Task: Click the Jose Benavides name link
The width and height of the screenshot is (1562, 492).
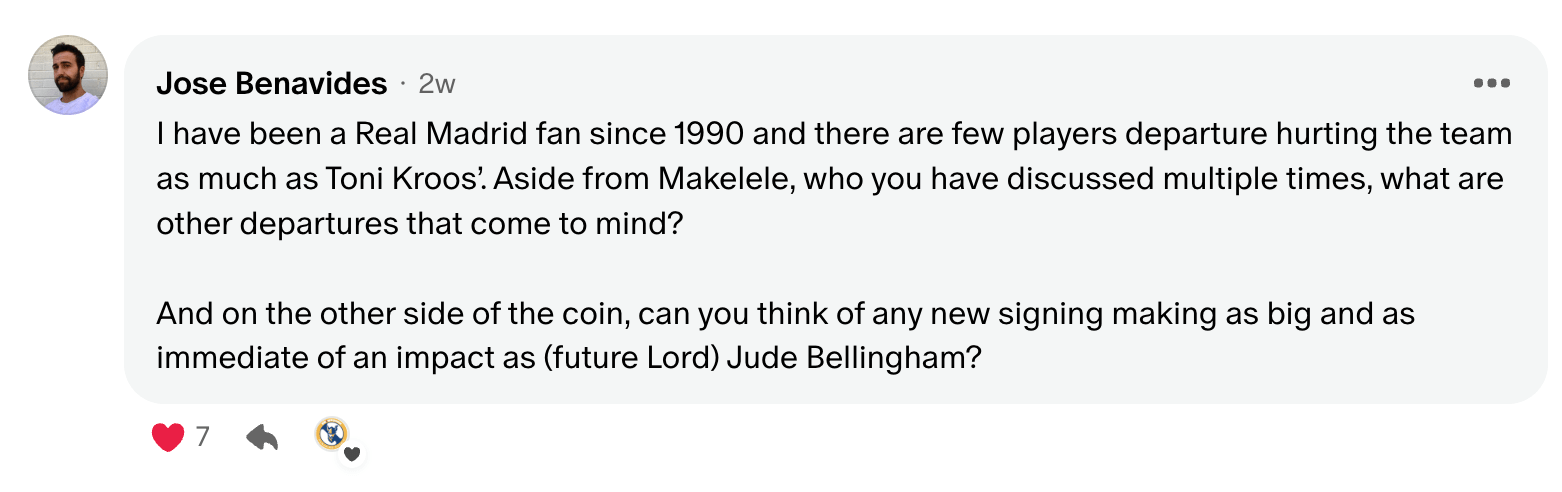Action: point(271,85)
